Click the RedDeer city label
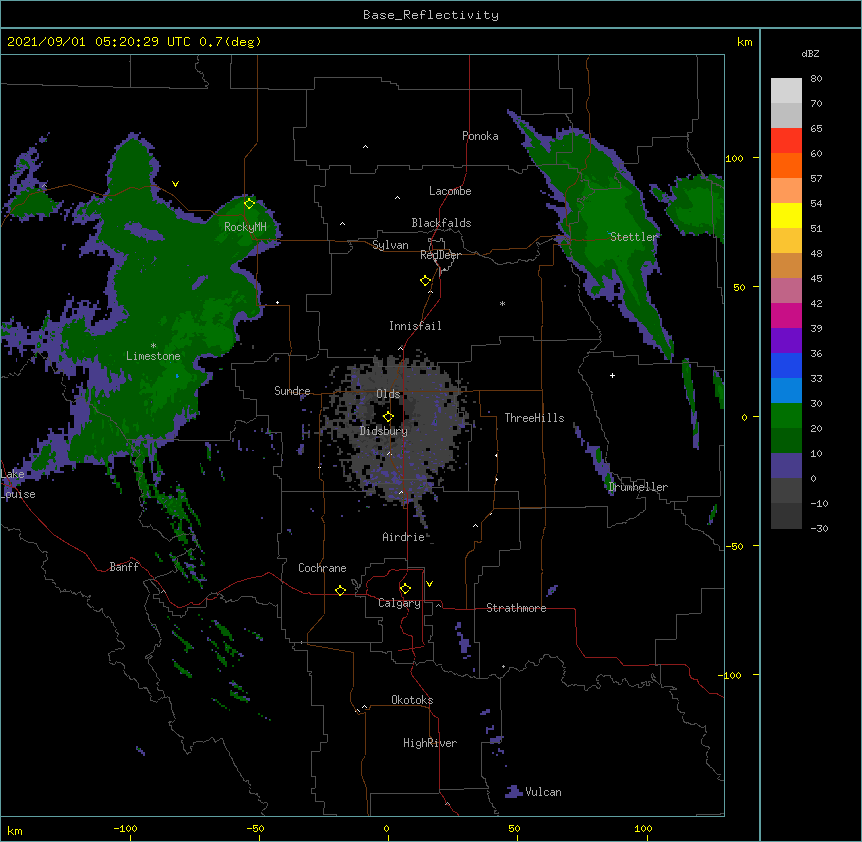Screen dimensions: 862x842 (x=440, y=255)
